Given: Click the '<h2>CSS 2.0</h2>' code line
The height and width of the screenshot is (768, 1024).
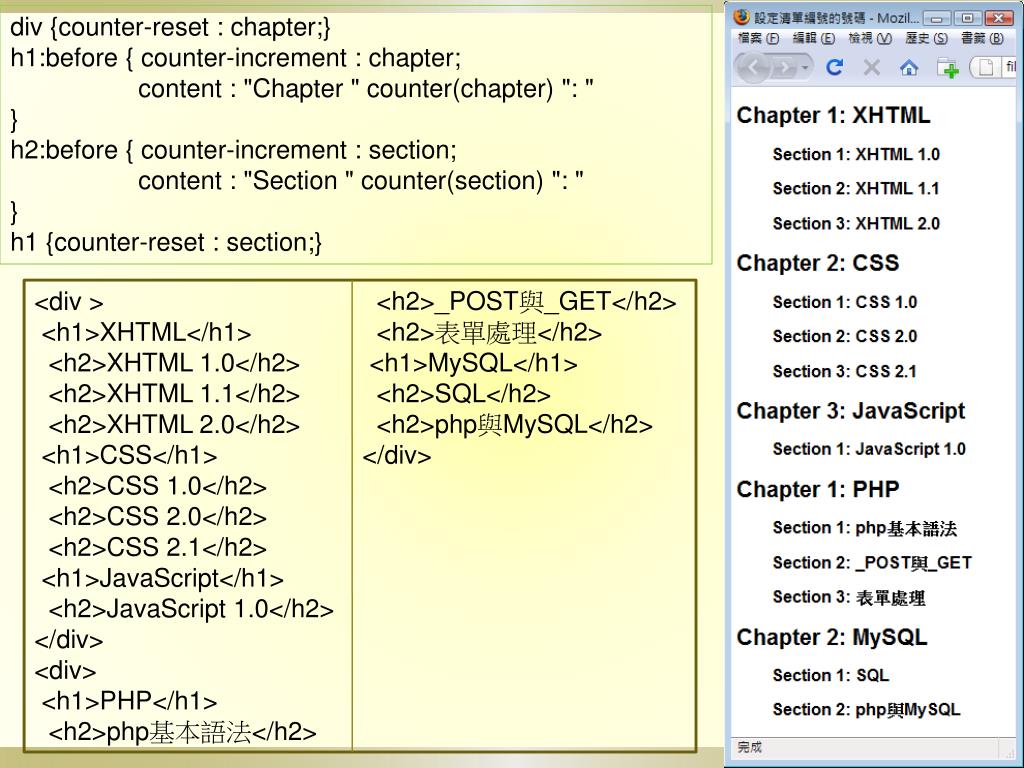Looking at the screenshot, I should pos(157,517).
